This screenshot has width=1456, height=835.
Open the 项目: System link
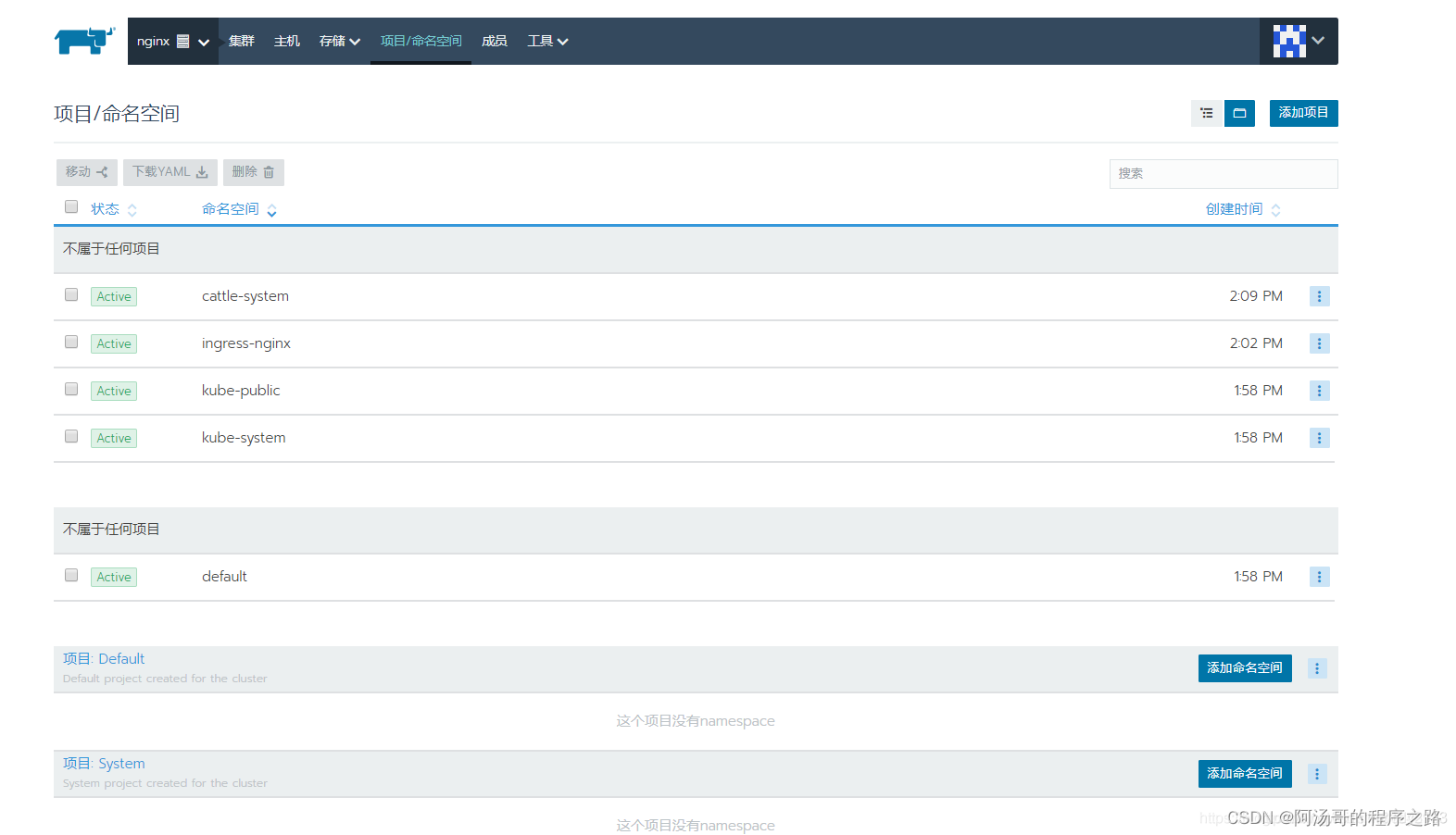pos(104,764)
